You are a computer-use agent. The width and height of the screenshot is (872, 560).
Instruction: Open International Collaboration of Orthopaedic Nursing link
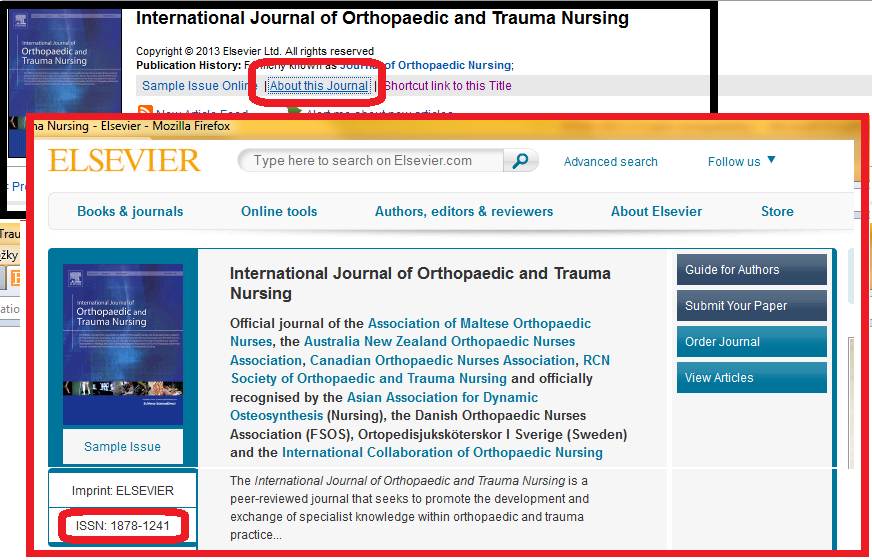pyautogui.click(x=442, y=453)
